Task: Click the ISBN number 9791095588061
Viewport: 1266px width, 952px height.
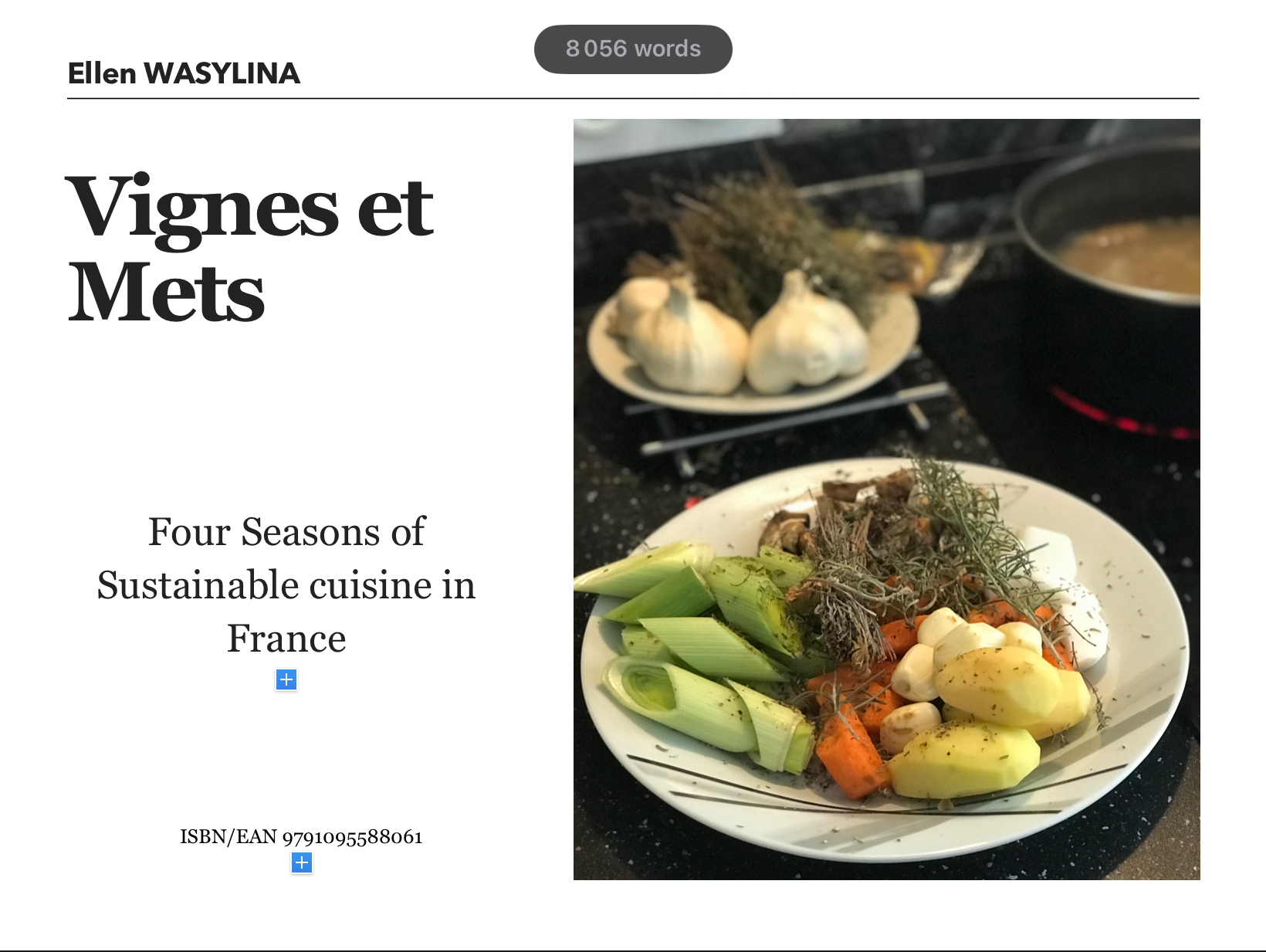Action: [x=353, y=837]
